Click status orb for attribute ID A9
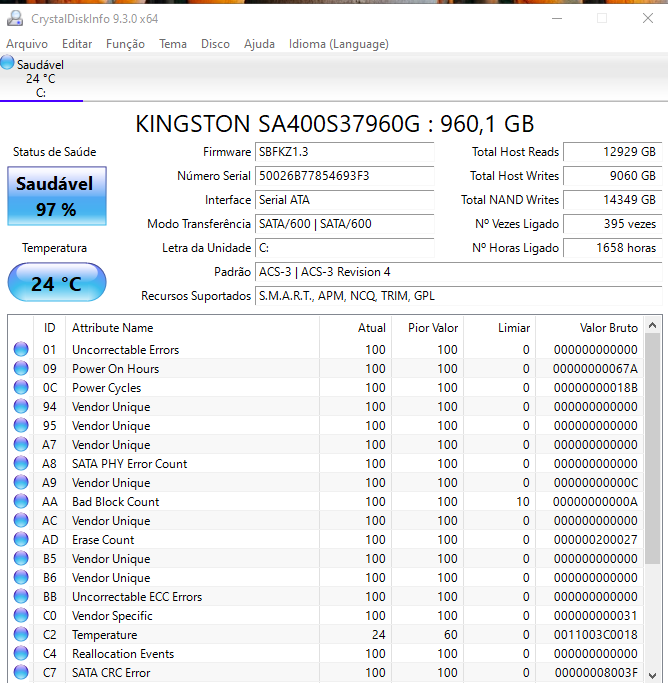The width and height of the screenshot is (668, 683). click(x=21, y=482)
